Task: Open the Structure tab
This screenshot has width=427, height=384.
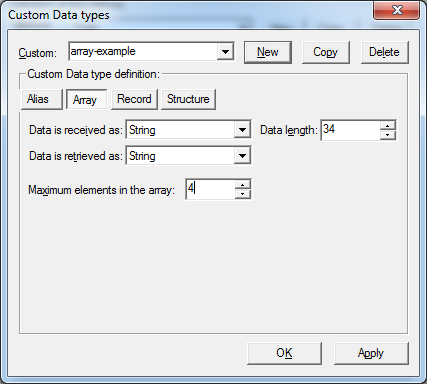Action: pyautogui.click(x=188, y=99)
